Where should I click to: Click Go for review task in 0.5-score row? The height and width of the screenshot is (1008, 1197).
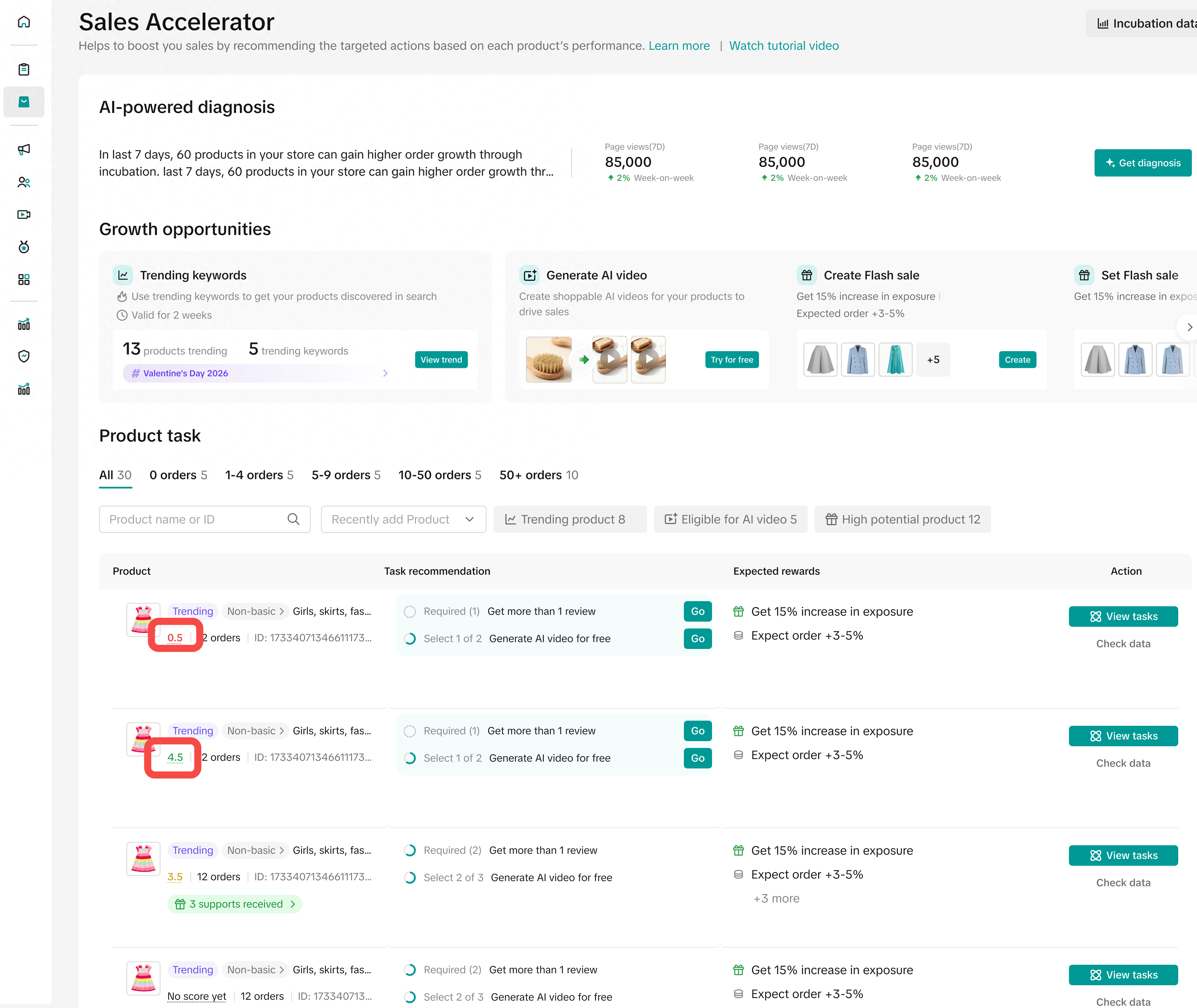(697, 611)
